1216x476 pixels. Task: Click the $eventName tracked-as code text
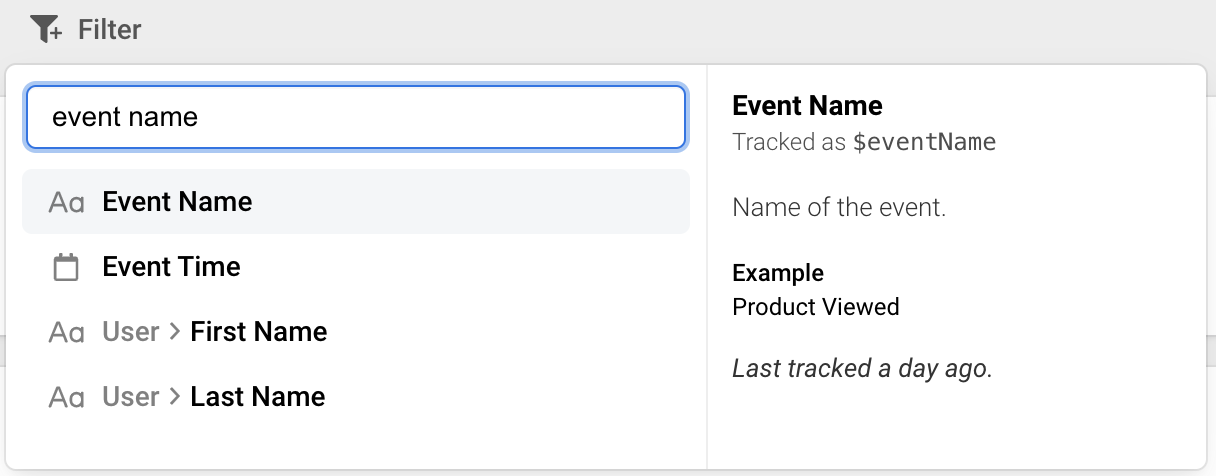coord(924,142)
